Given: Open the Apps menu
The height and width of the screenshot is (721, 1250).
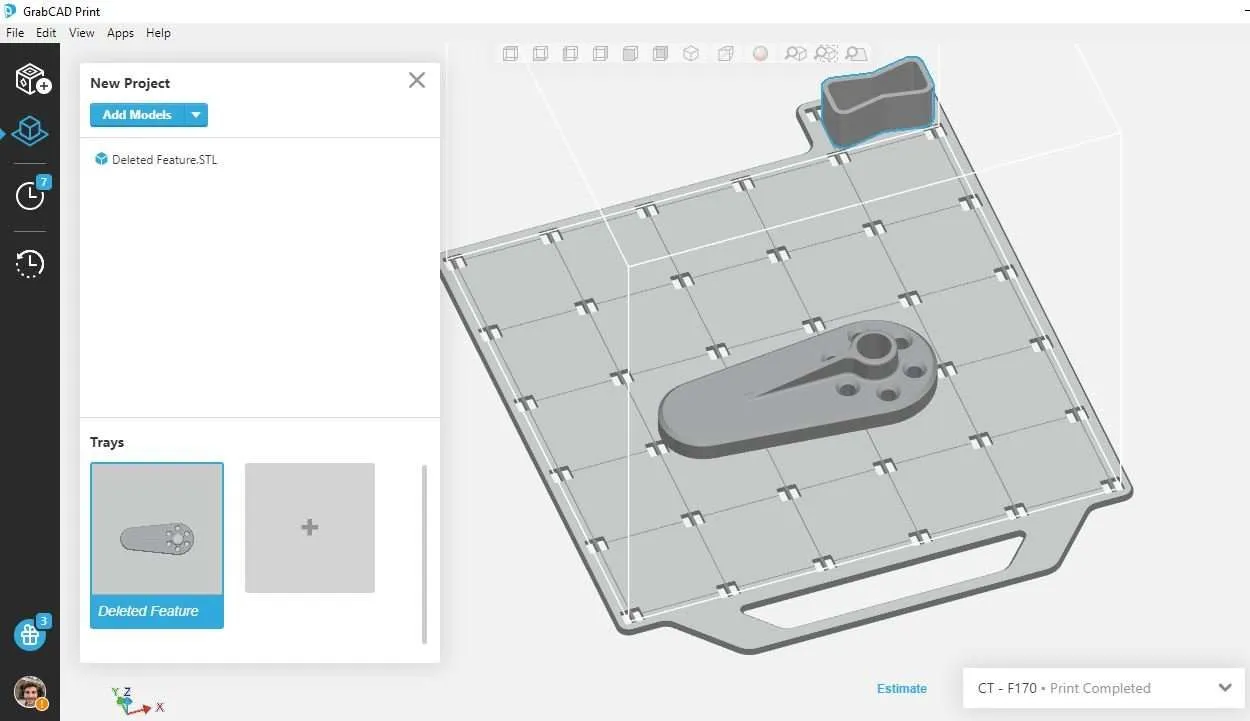Looking at the screenshot, I should click(x=120, y=33).
